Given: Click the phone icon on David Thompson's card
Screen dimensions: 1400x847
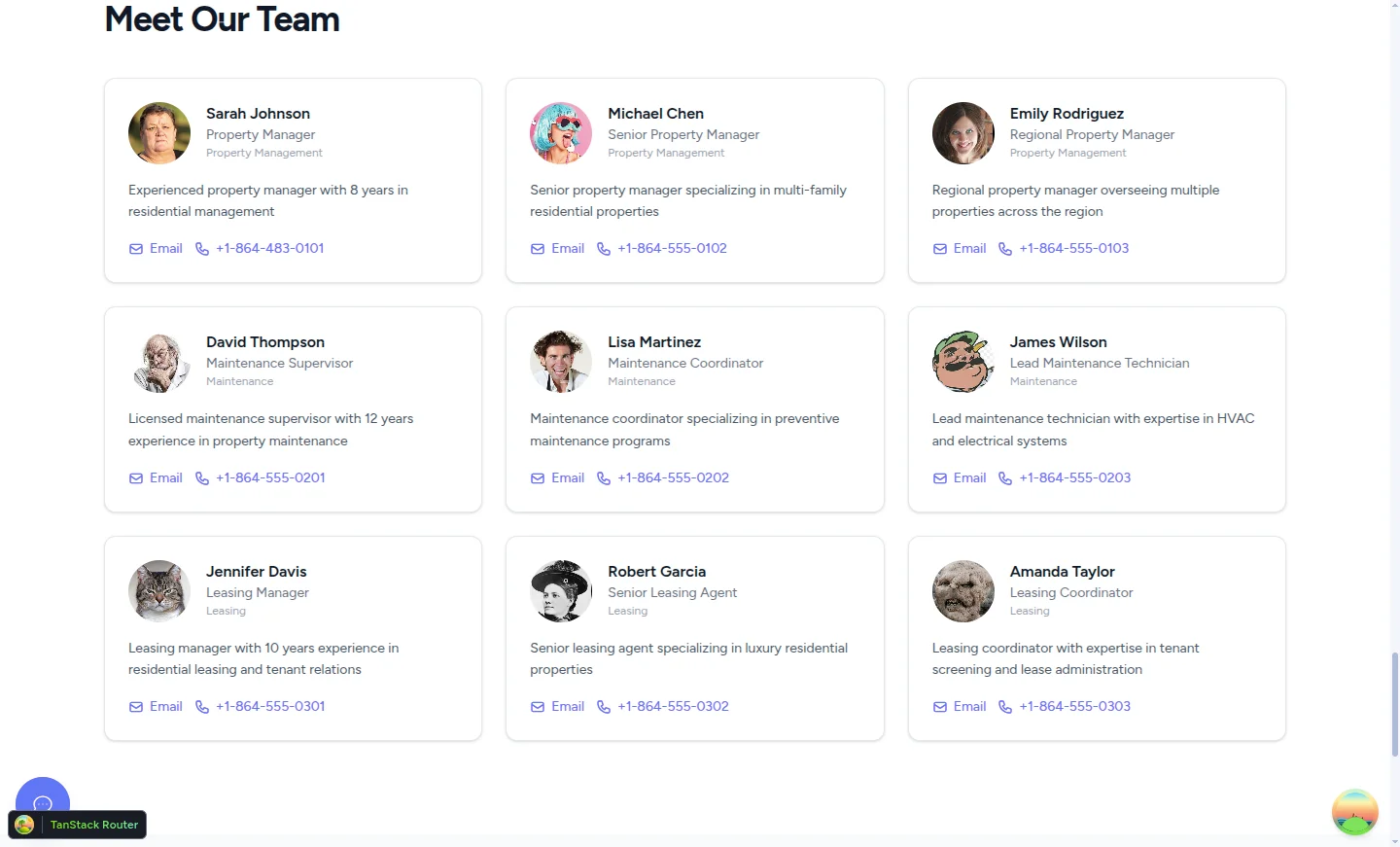Looking at the screenshot, I should (x=202, y=478).
